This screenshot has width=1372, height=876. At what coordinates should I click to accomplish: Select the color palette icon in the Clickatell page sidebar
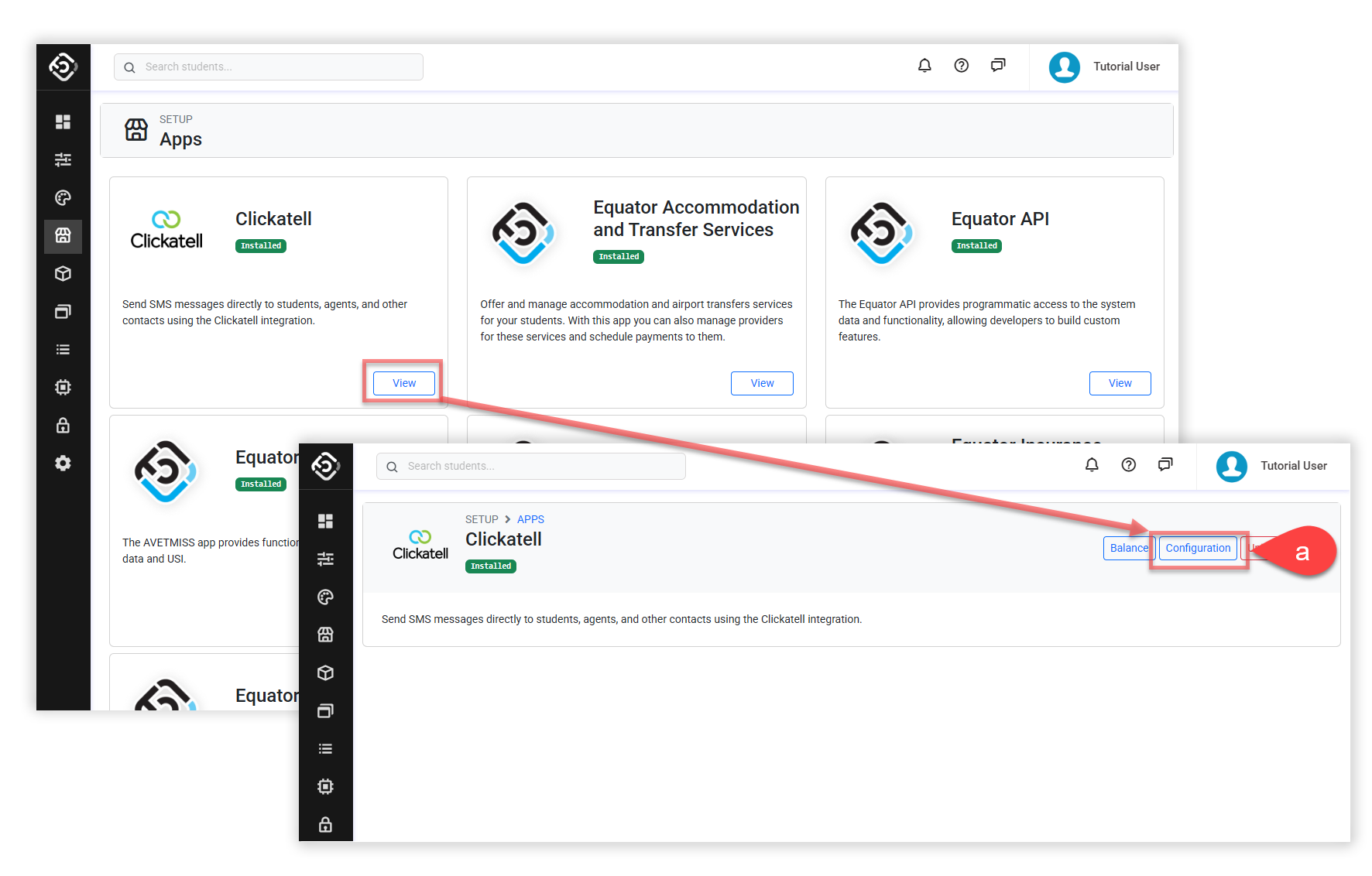[325, 597]
